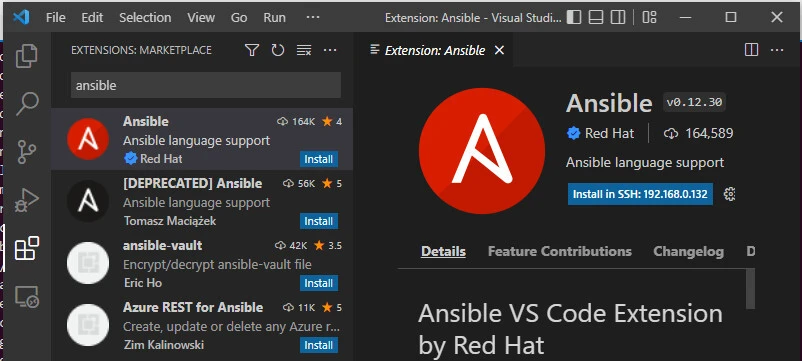The width and height of the screenshot is (802, 361).
Task: Select the [DEPRECATED] Ansible row title
Action: point(192,183)
